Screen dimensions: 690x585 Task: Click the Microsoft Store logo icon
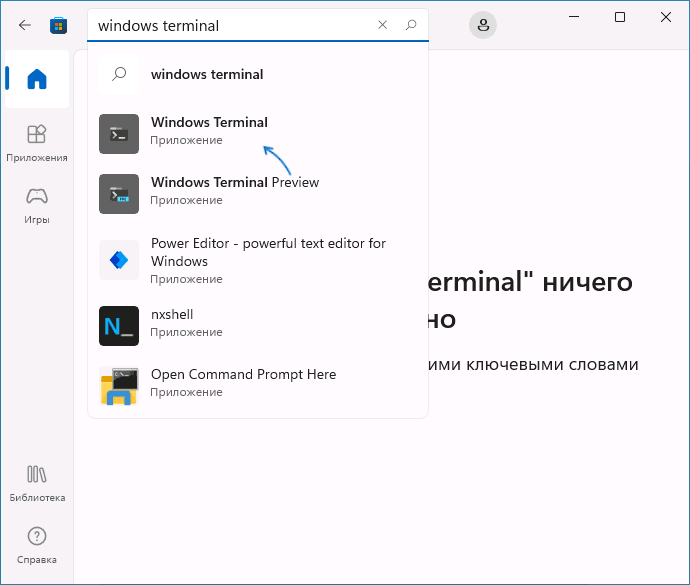59,26
